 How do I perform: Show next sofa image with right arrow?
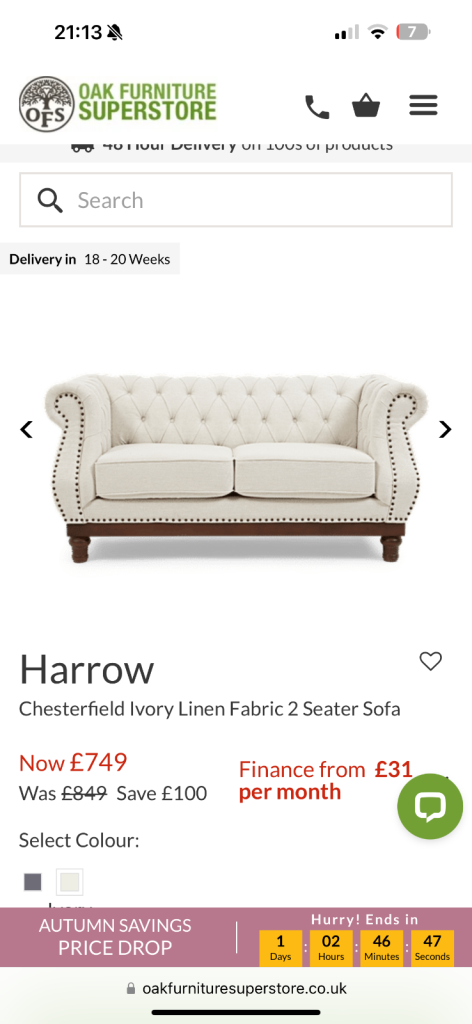pyautogui.click(x=445, y=429)
